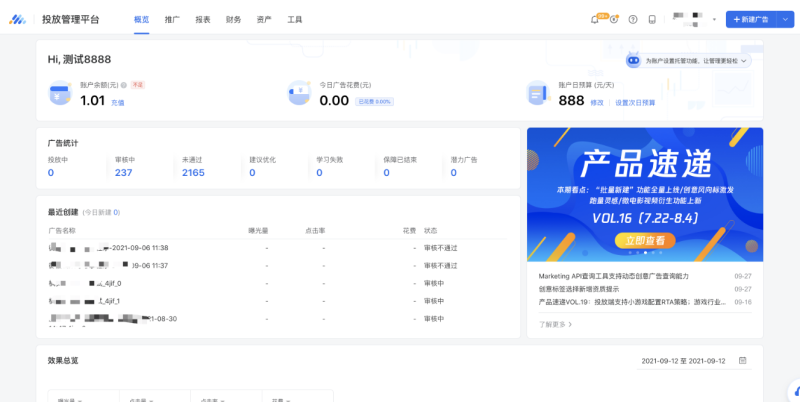Click the 效果总览 section heading
The image size is (800, 402).
click(63, 361)
